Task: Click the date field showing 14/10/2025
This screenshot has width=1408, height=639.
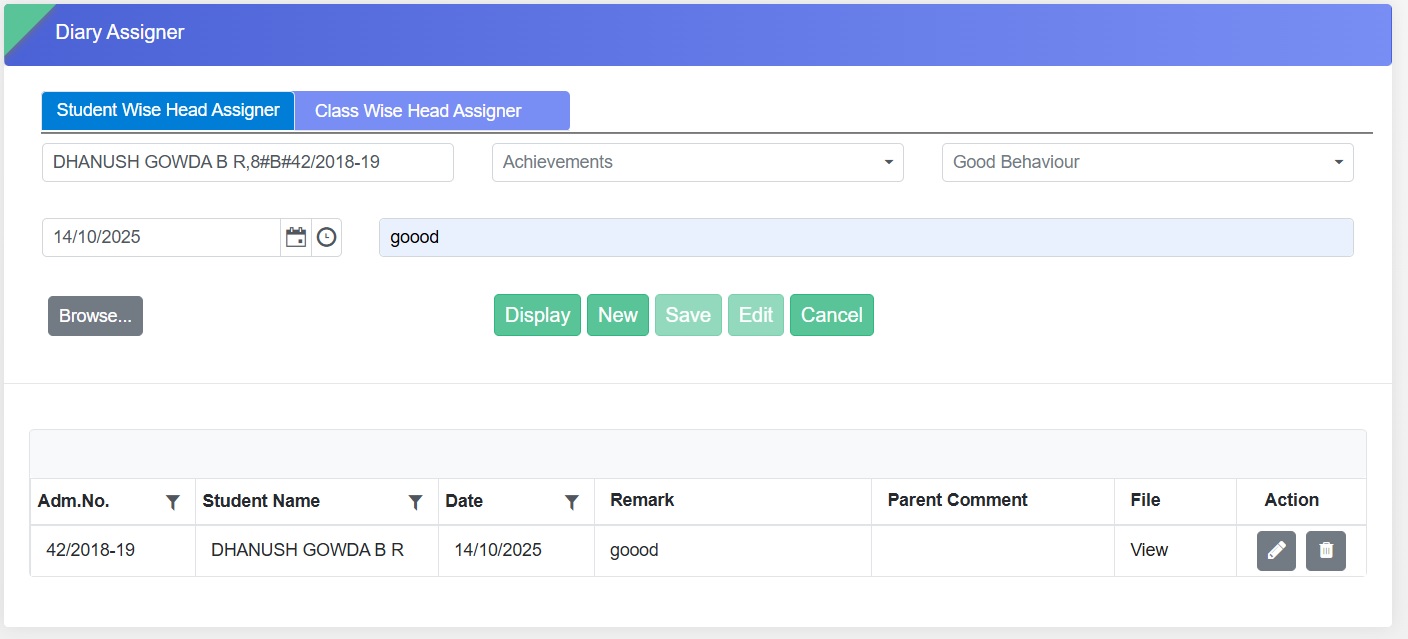Action: (161, 238)
